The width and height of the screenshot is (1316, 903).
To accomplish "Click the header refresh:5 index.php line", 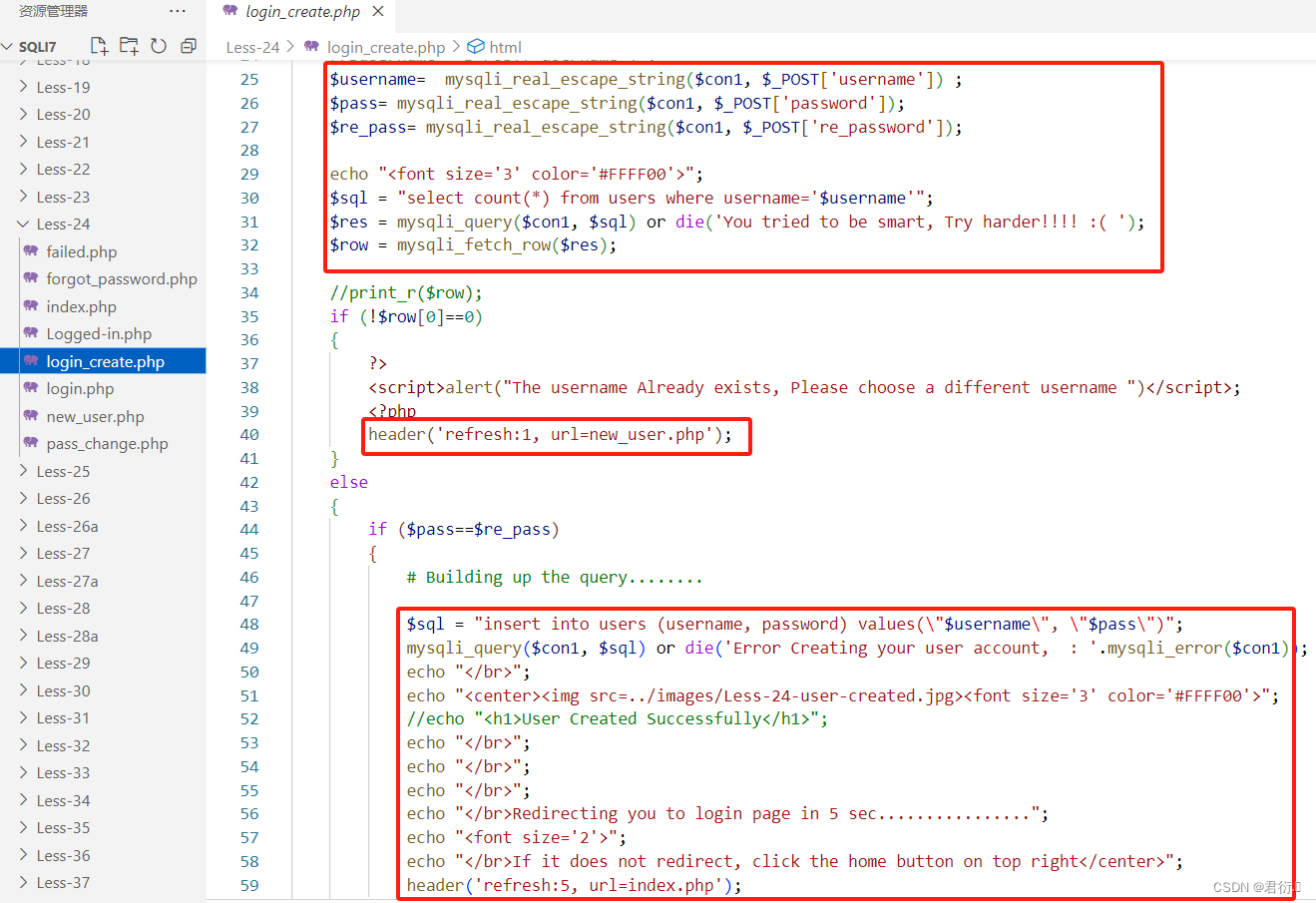I will pos(574,885).
